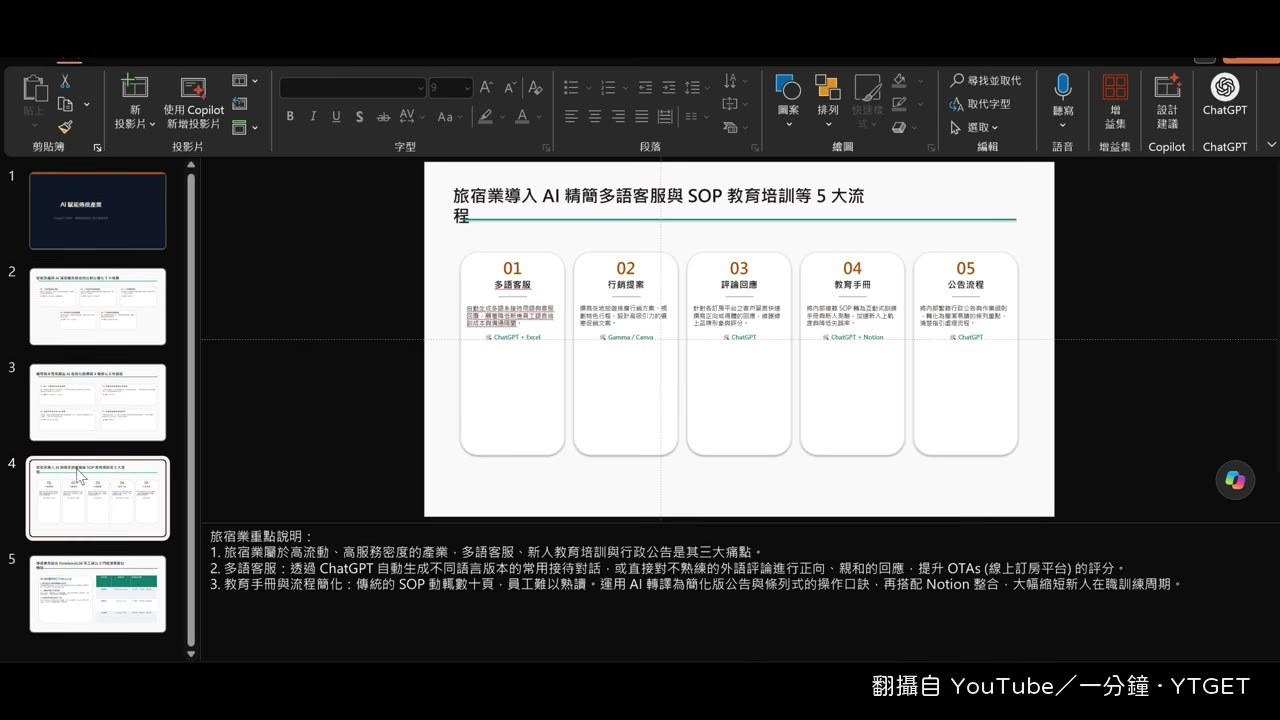Click the speaker notes area
Viewport: 1280px width, 720px height.
coord(739,590)
